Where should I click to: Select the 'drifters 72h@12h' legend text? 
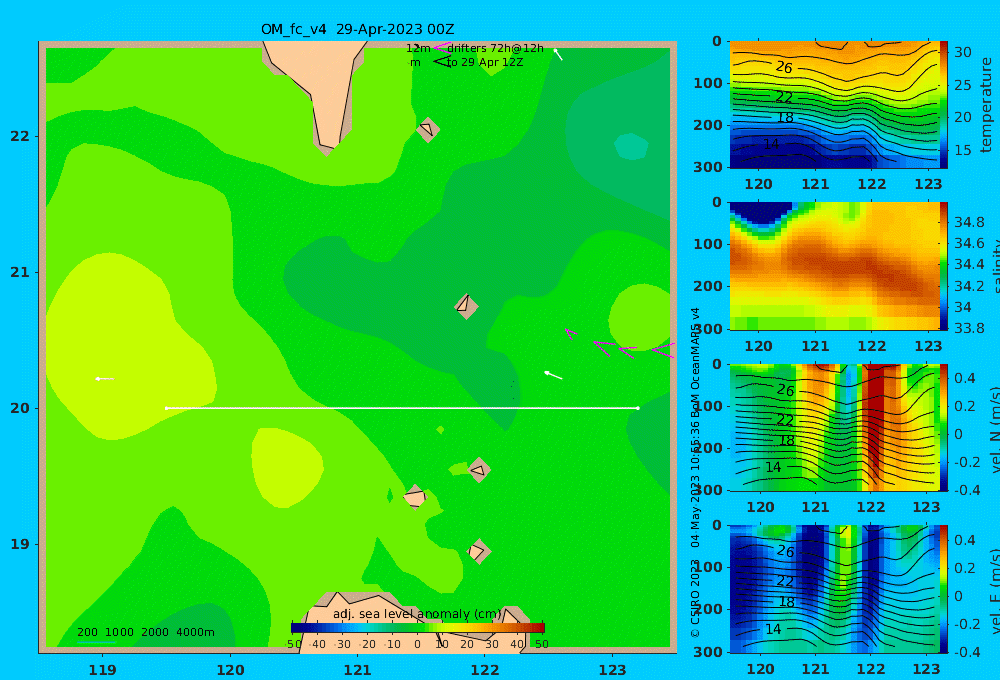(x=495, y=48)
